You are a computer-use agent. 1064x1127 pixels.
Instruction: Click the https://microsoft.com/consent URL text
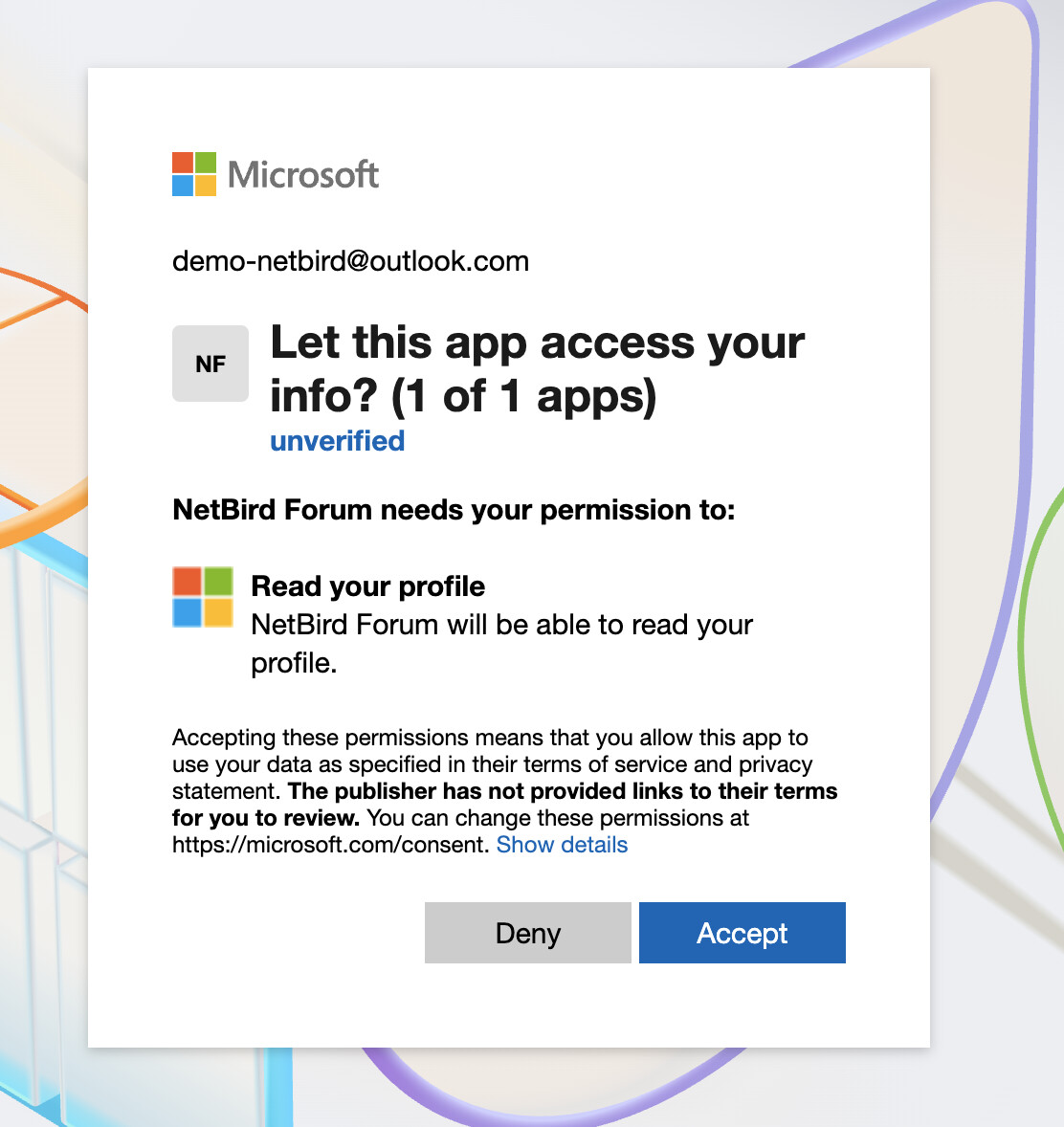click(330, 845)
